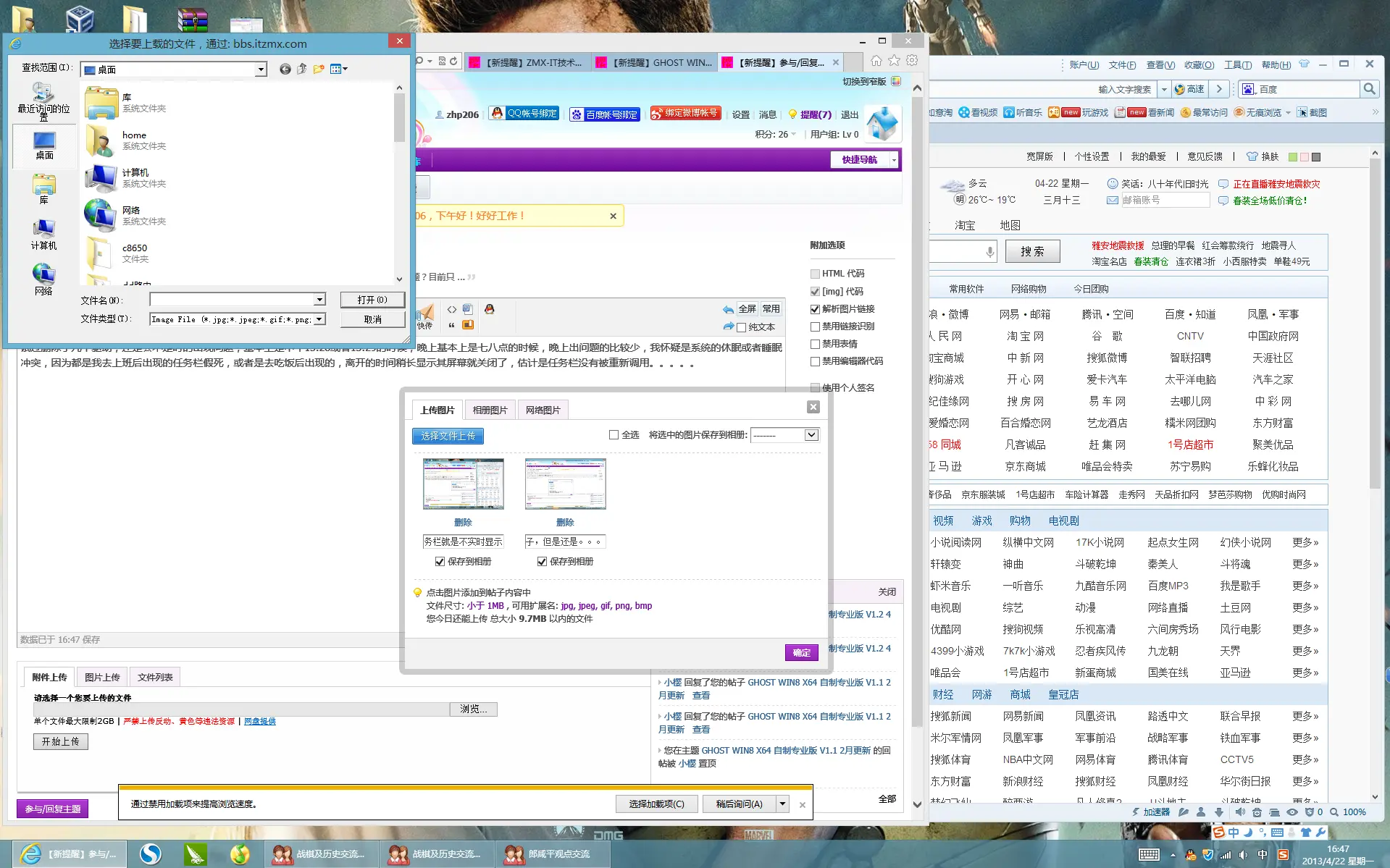
Task: Expand the 文件类型 Image File dropdown
Action: [x=319, y=319]
